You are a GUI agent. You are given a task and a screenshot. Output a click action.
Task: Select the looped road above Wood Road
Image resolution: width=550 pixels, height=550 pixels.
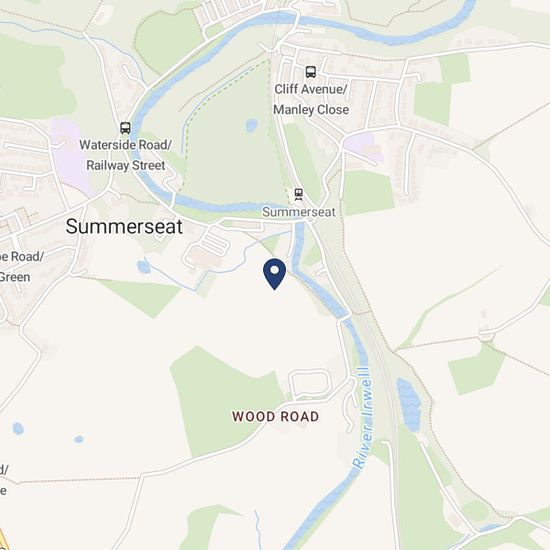pyautogui.click(x=310, y=384)
